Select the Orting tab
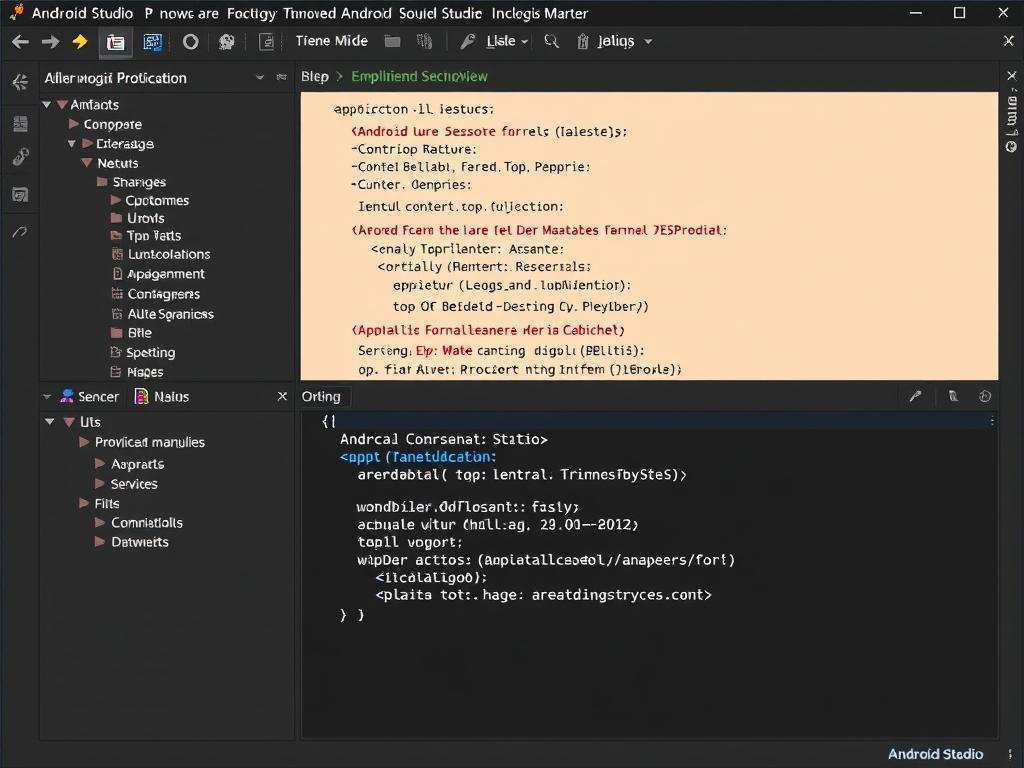Screen dimensions: 1024x768 tap(321, 397)
